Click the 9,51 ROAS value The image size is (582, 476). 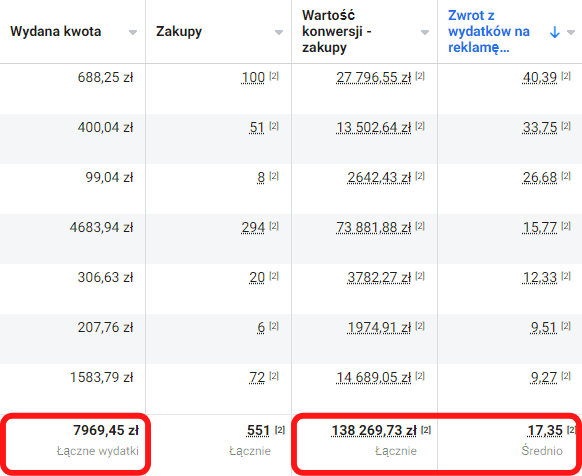click(543, 327)
